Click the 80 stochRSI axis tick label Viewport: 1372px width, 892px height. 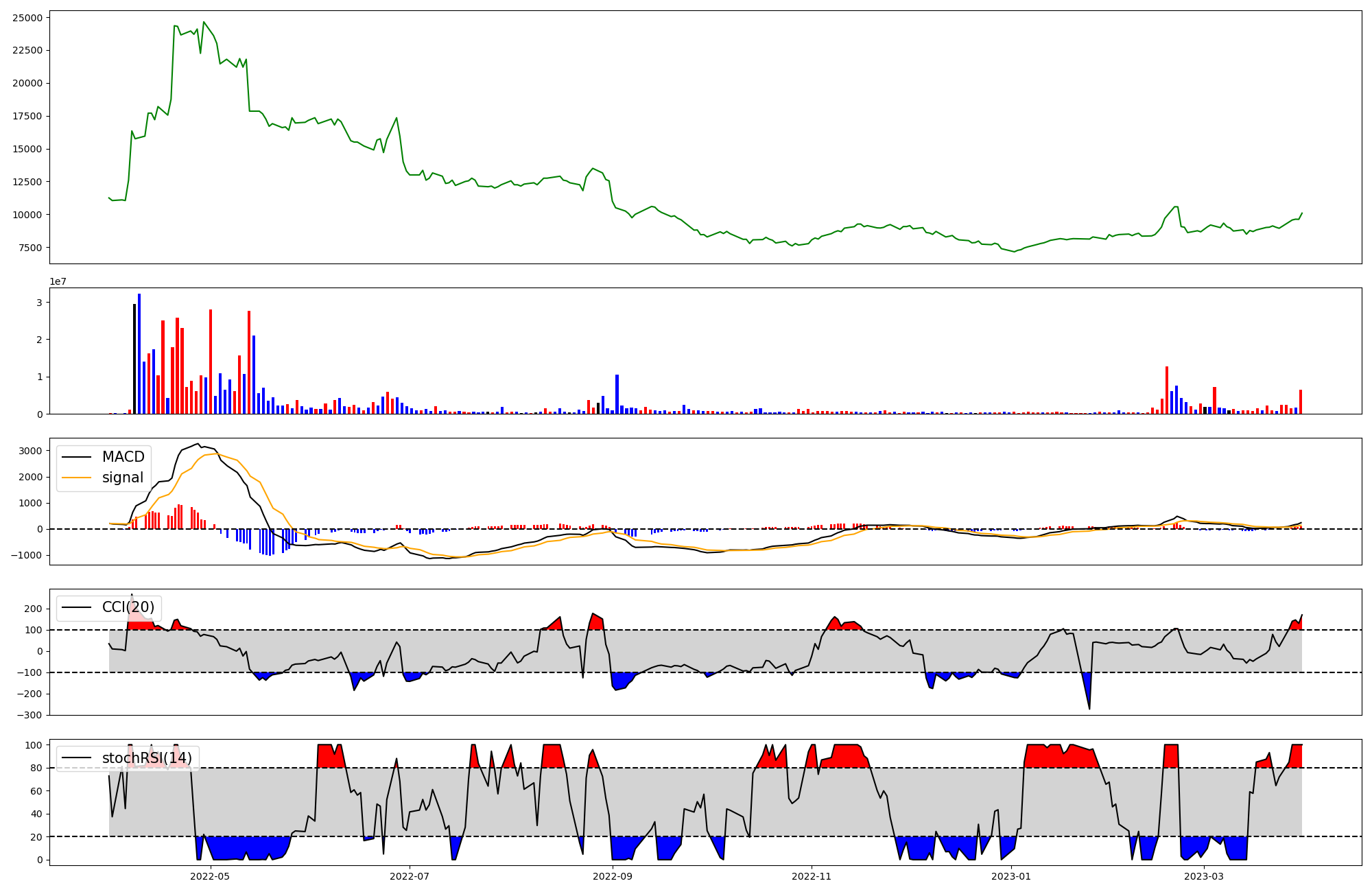[x=36, y=768]
